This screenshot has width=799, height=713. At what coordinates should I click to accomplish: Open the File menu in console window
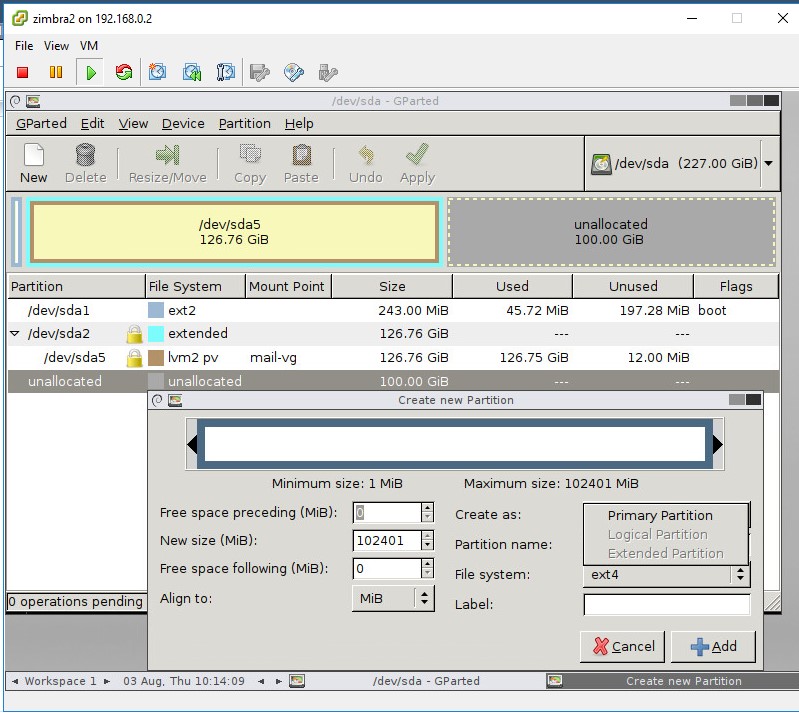24,46
